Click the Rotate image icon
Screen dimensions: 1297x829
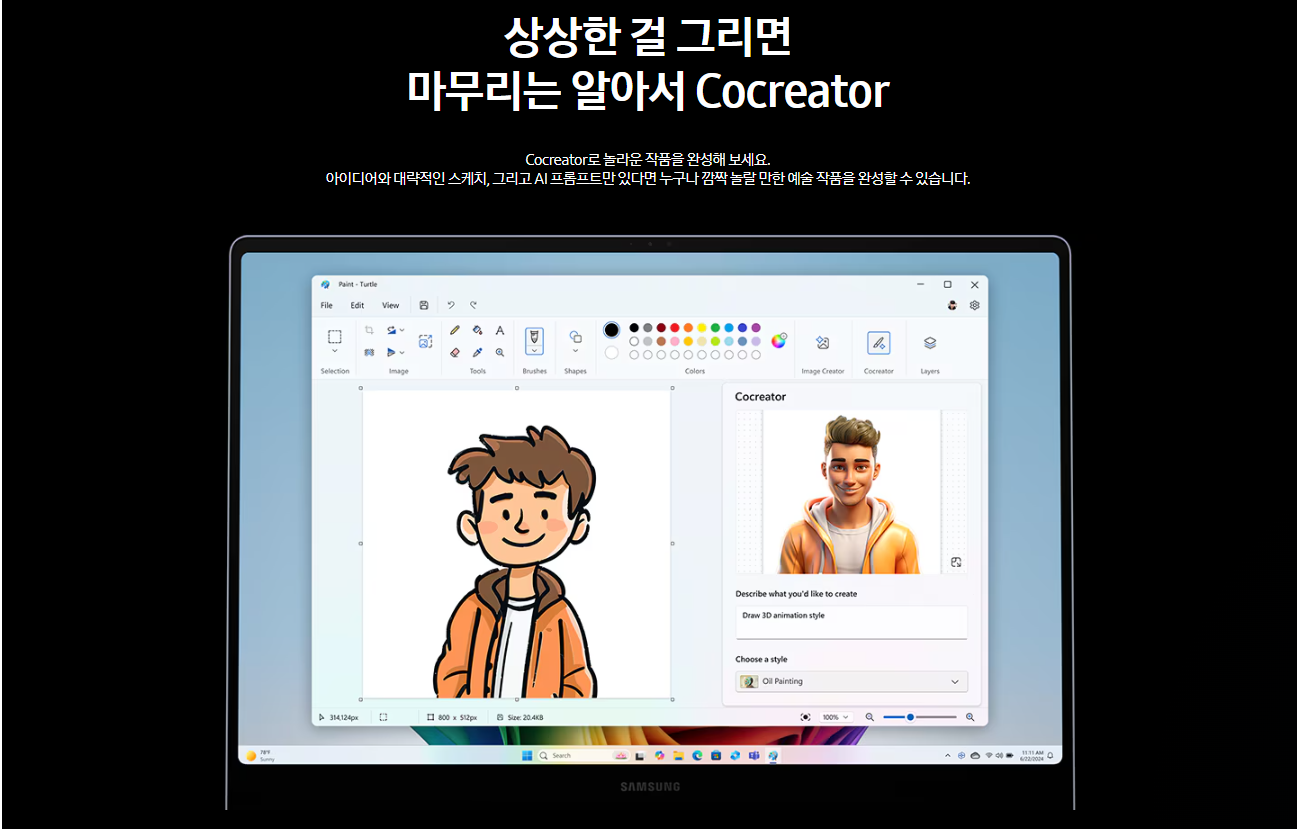391,330
